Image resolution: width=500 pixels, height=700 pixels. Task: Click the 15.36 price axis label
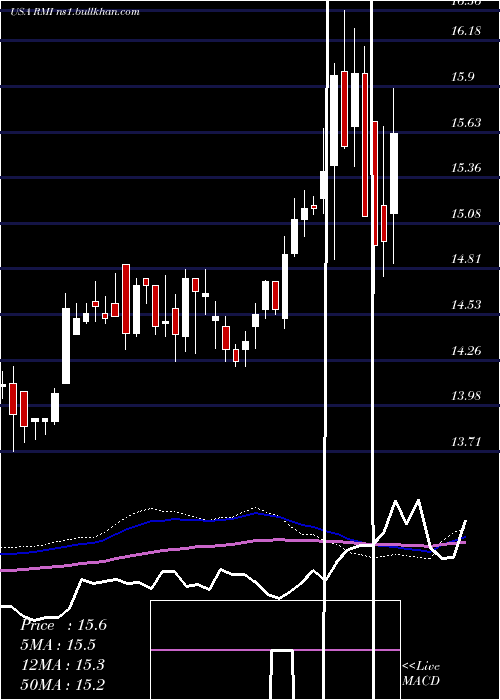coord(466,168)
